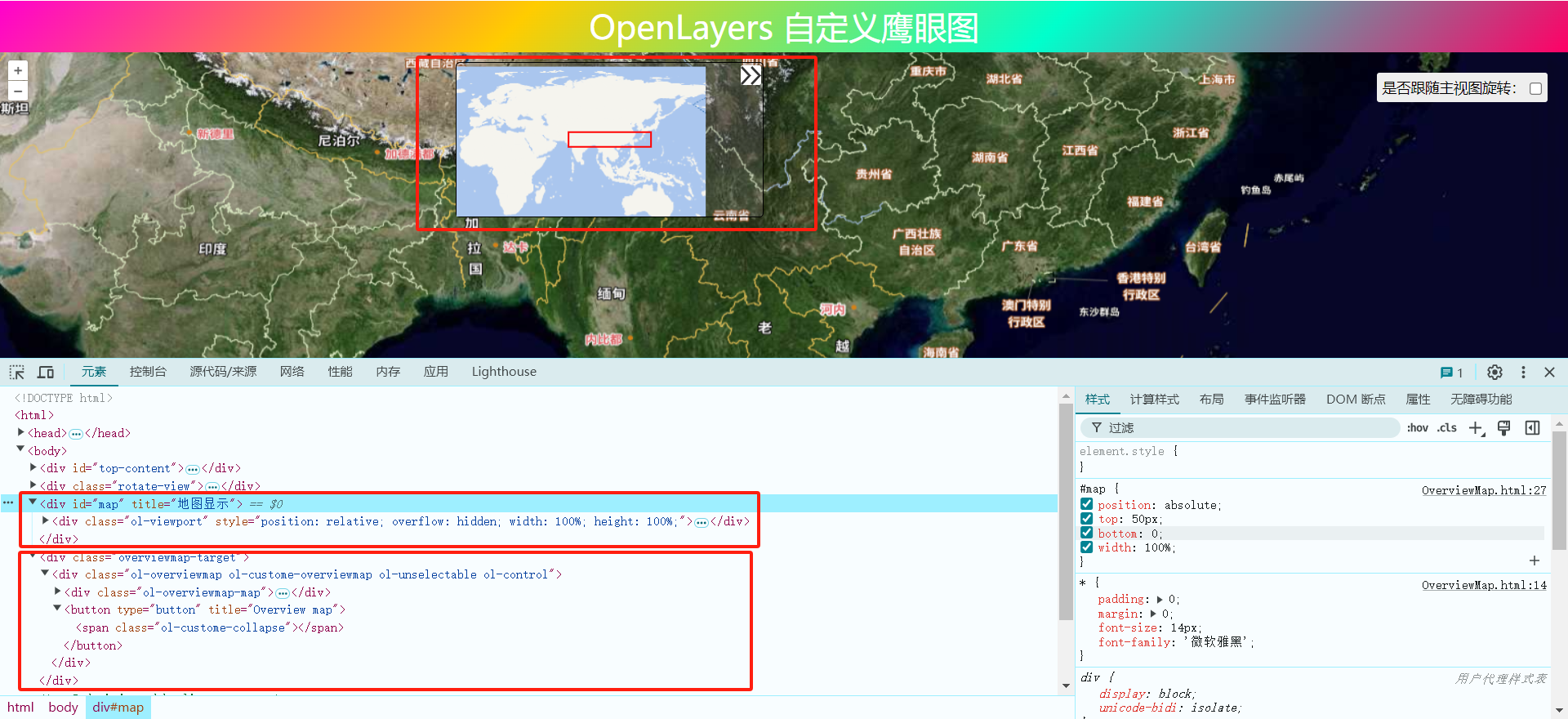This screenshot has width=1568, height=719.
Task: Open the 无障碍功能 tab
Action: [1481, 400]
